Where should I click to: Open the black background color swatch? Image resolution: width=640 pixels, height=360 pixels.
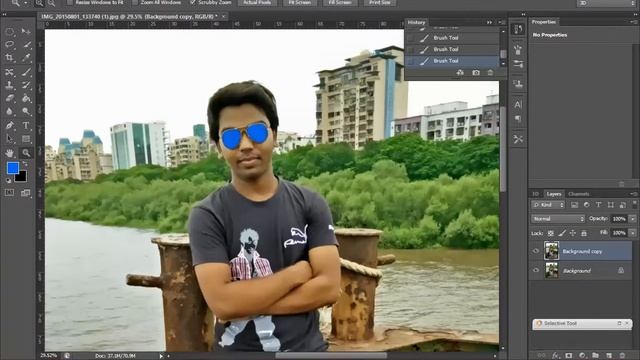pos(21,177)
